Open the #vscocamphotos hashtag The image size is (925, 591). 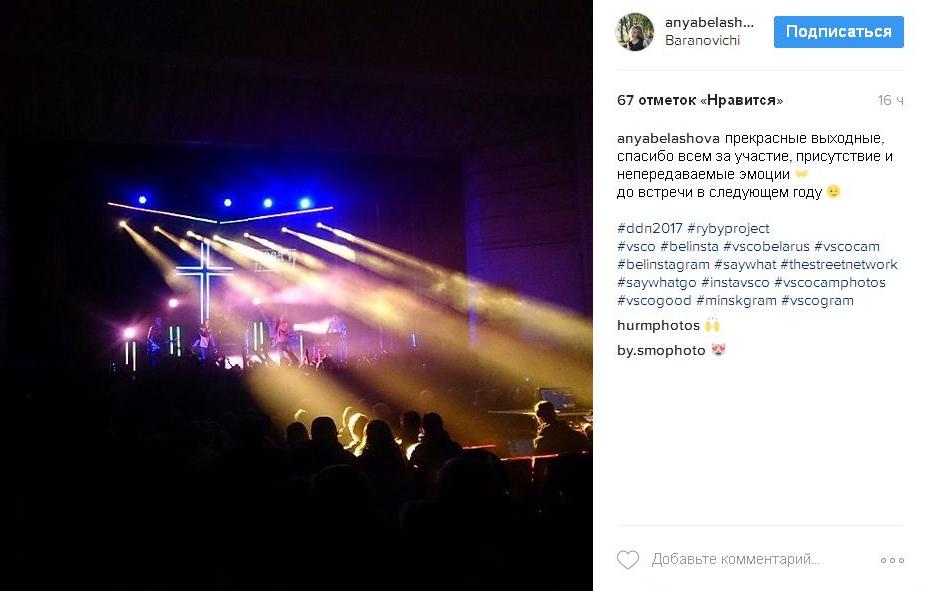tap(829, 283)
